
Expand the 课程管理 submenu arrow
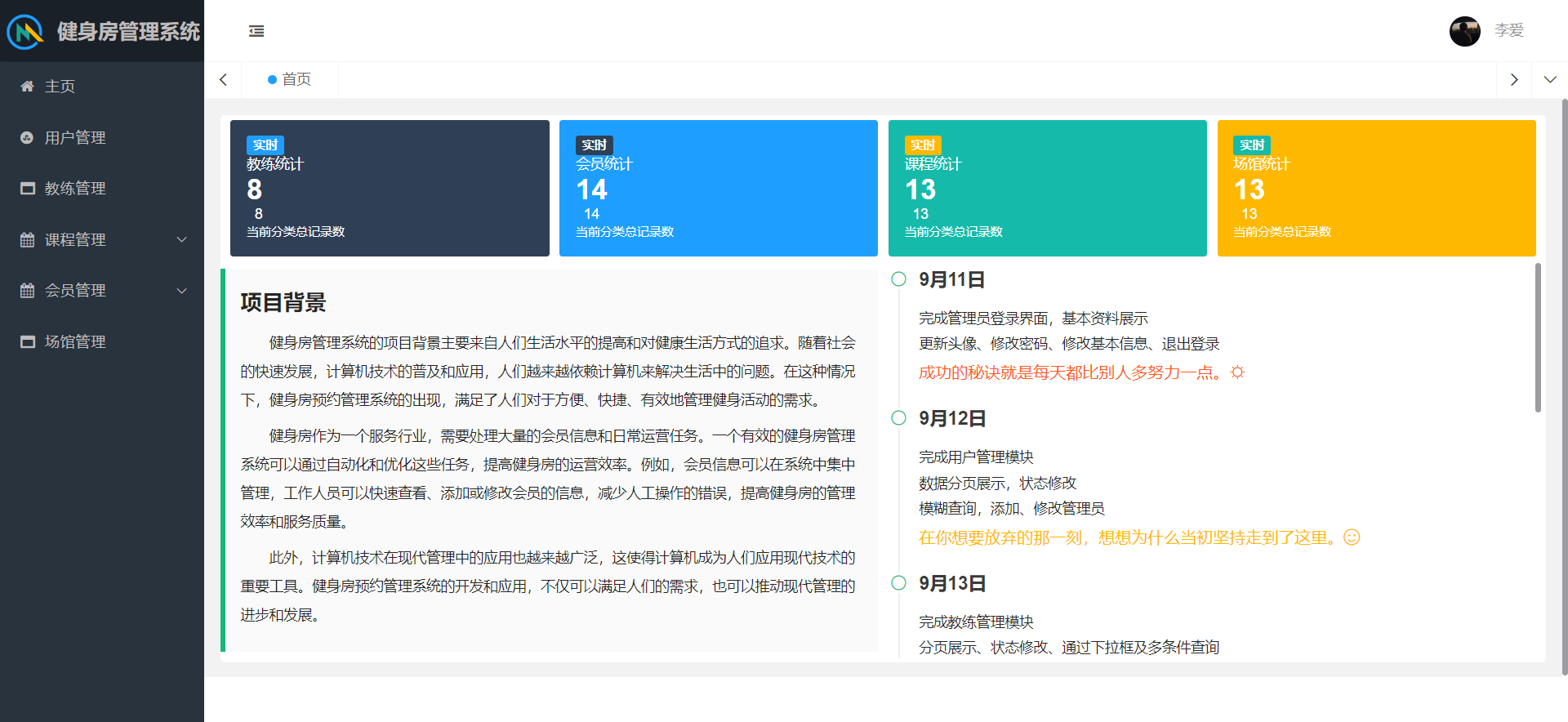click(x=182, y=239)
